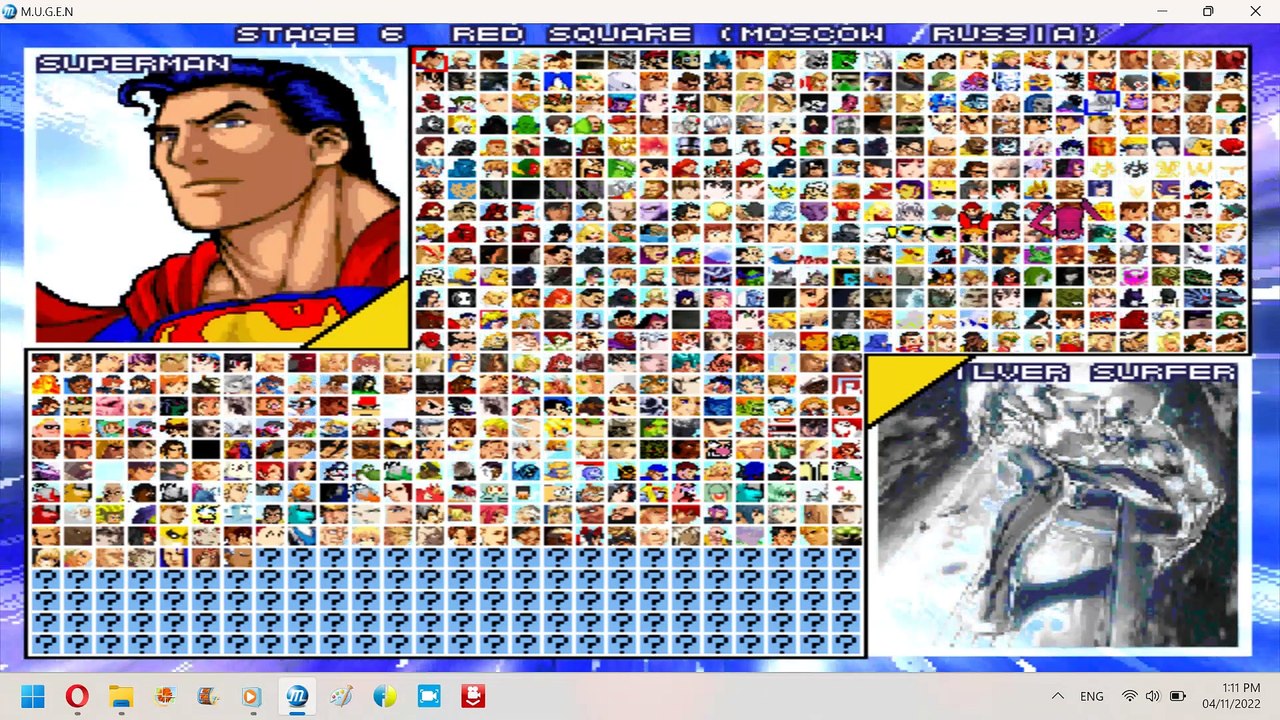
Task: Select the red-highlighted Superman tile in roster
Action: [430, 60]
